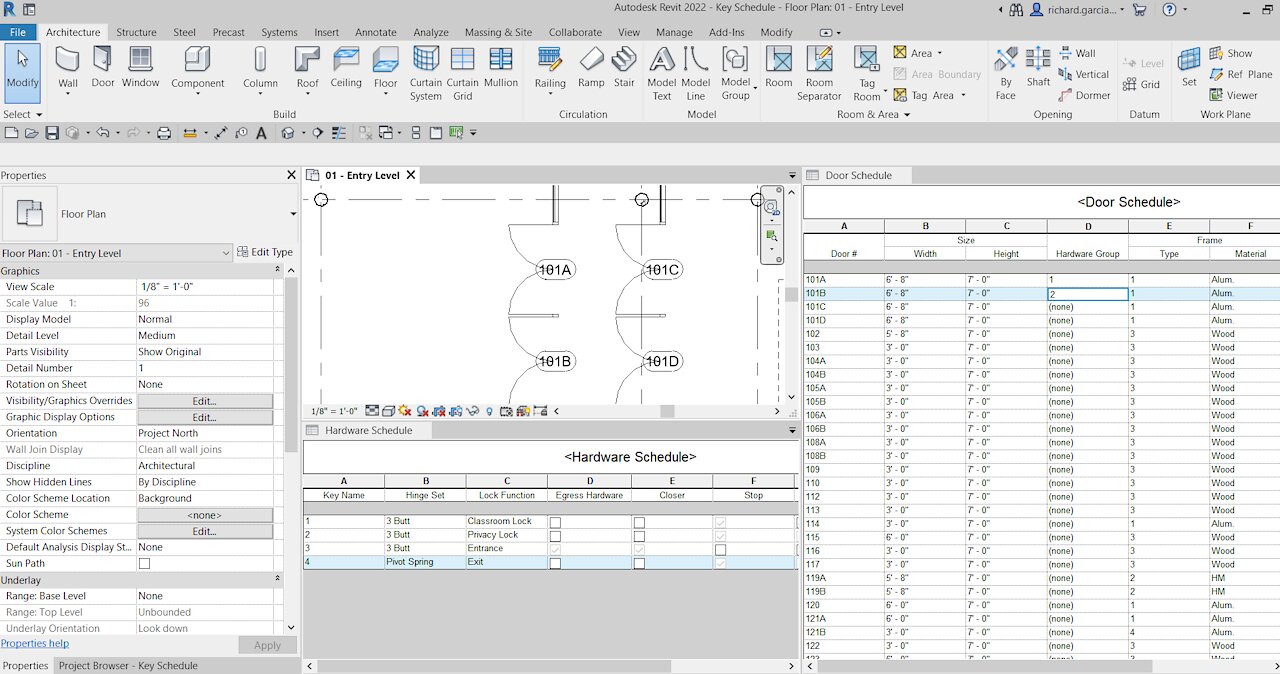Collapse the Underlay properties section
The width and height of the screenshot is (1280, 674).
[x=277, y=580]
